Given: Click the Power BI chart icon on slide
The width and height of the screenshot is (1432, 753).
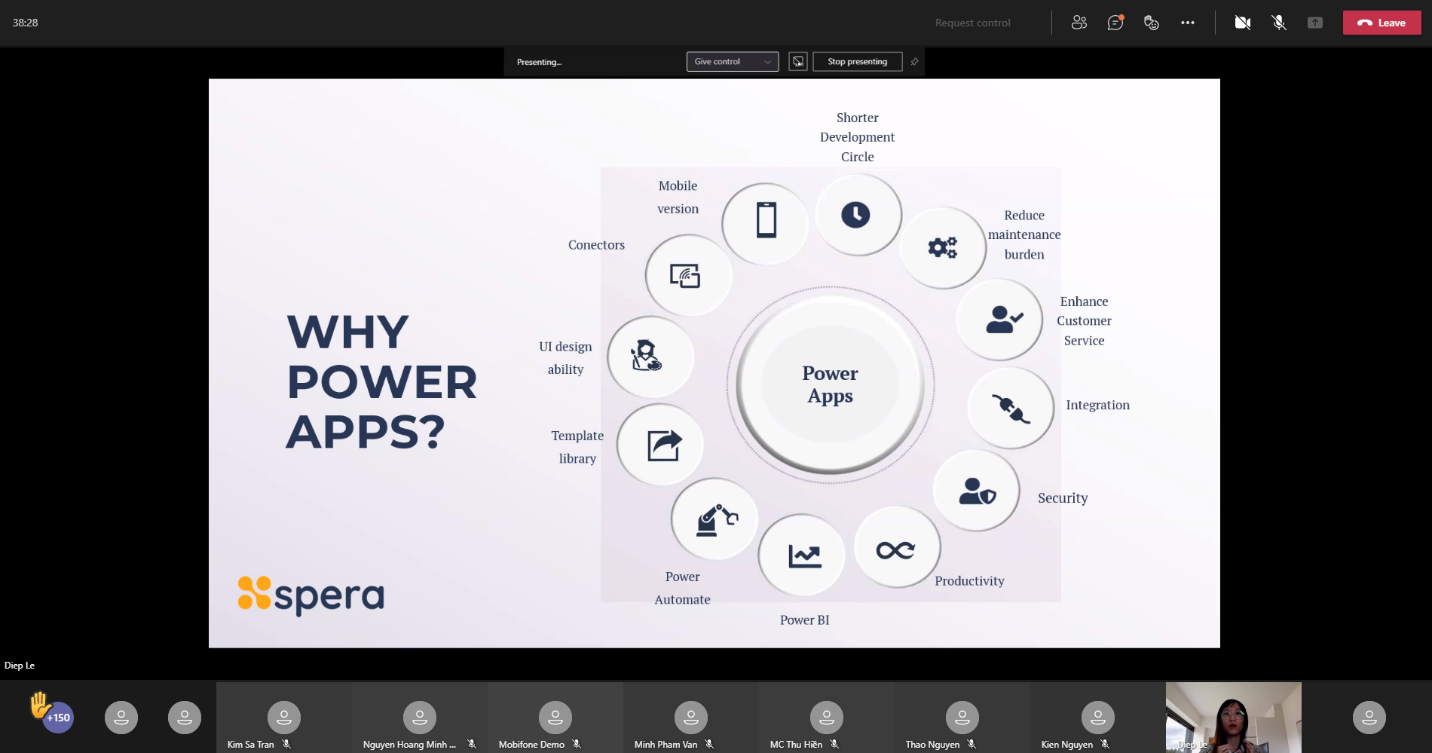Looking at the screenshot, I should (803, 556).
